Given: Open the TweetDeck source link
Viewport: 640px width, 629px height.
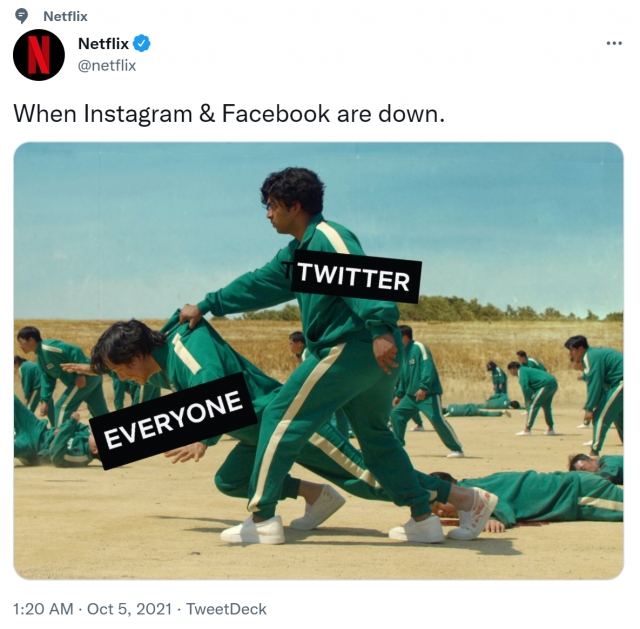Looking at the screenshot, I should coord(226,609).
